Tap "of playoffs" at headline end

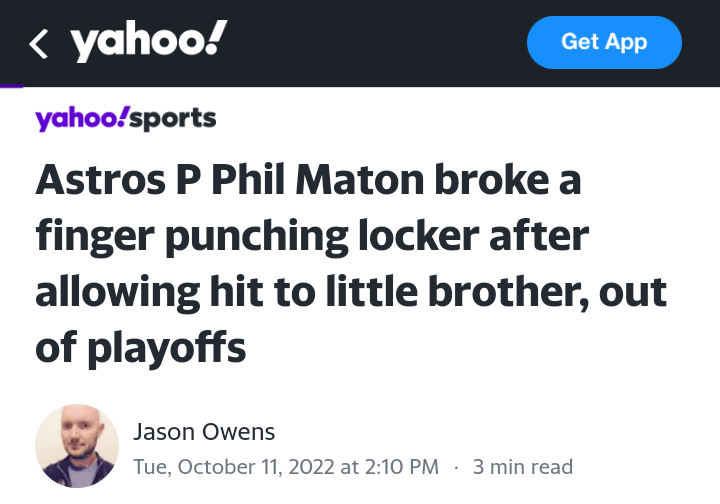pos(141,348)
